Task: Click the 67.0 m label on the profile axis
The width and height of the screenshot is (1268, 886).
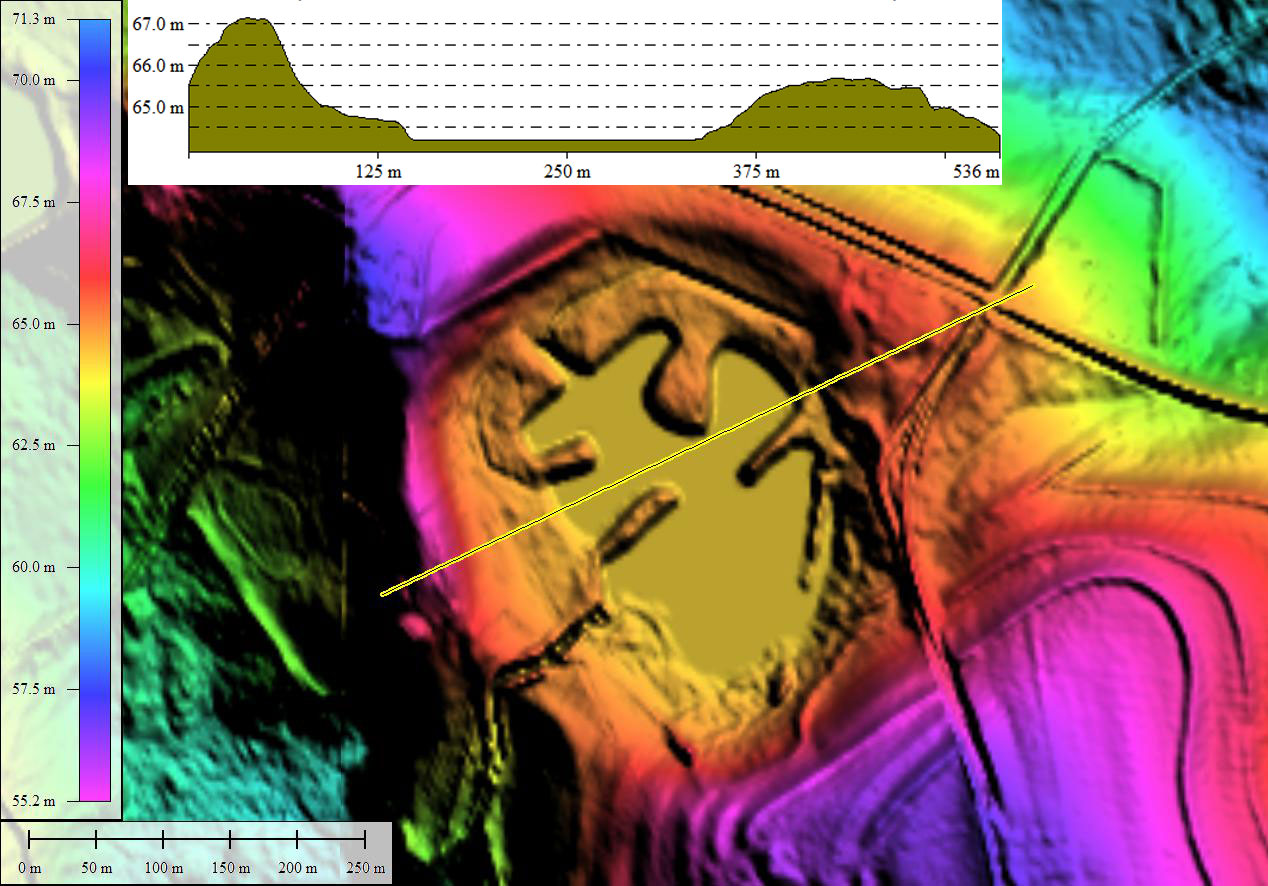Action: coord(157,24)
